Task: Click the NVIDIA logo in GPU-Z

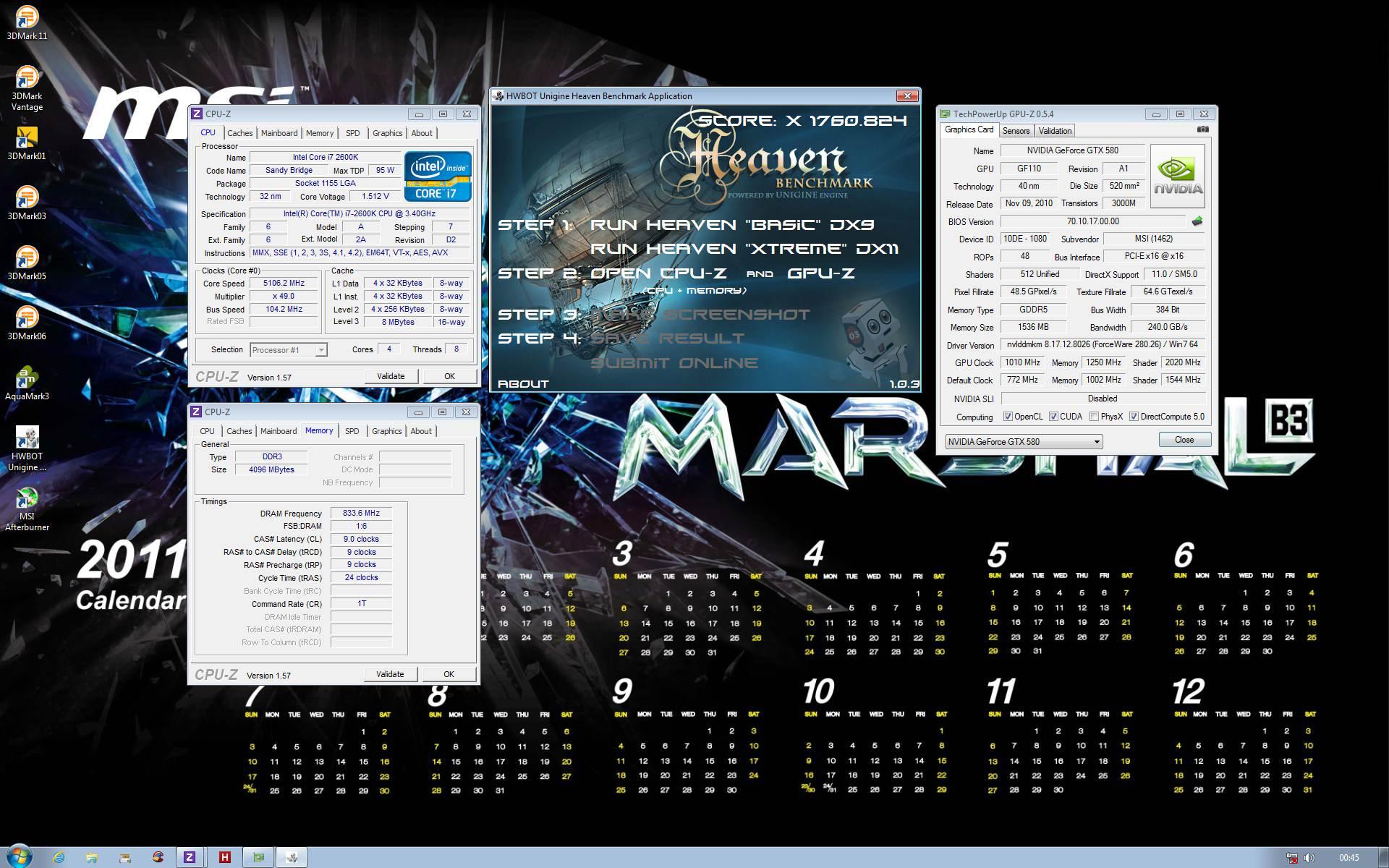Action: 1178,176
